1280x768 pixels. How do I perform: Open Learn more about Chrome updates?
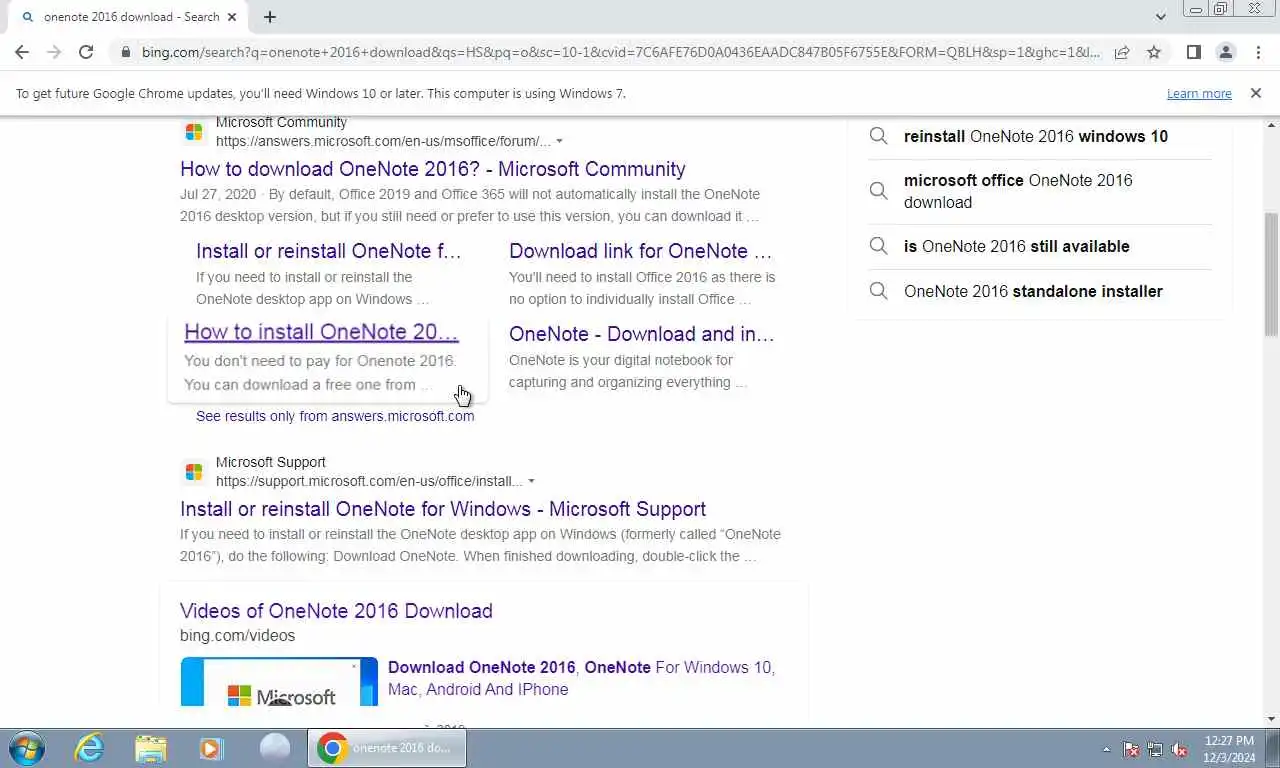point(1199,93)
